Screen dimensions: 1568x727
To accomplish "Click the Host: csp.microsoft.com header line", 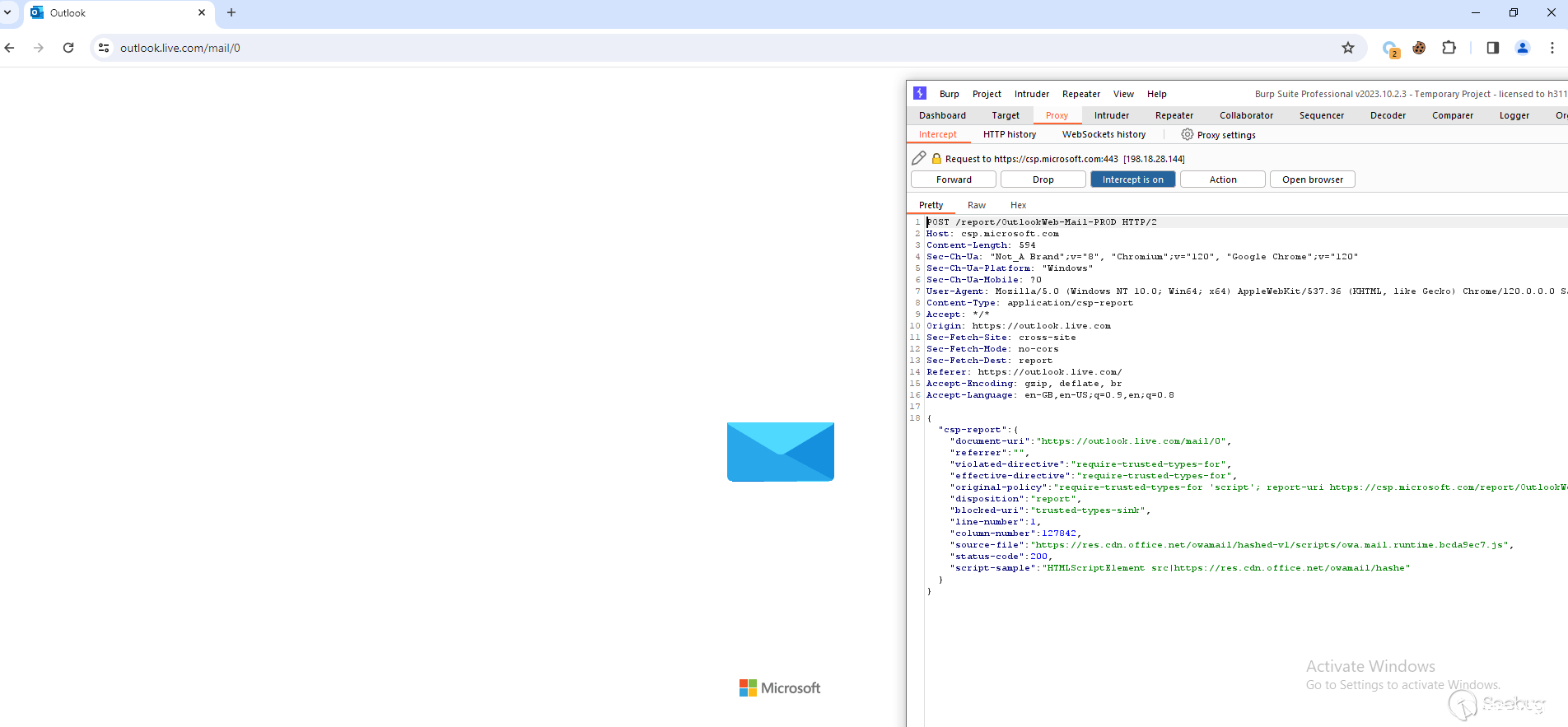I will [992, 234].
